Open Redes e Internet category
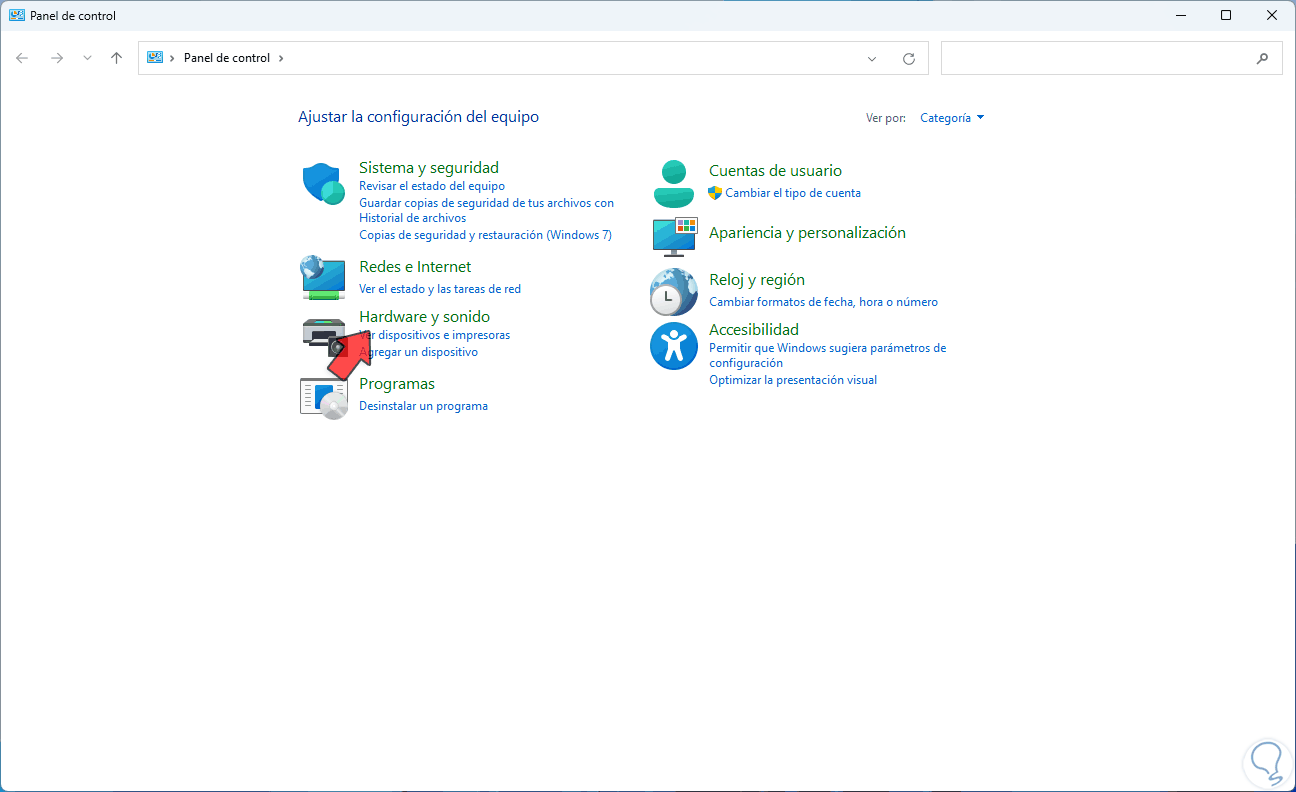1296x792 pixels. click(x=415, y=267)
